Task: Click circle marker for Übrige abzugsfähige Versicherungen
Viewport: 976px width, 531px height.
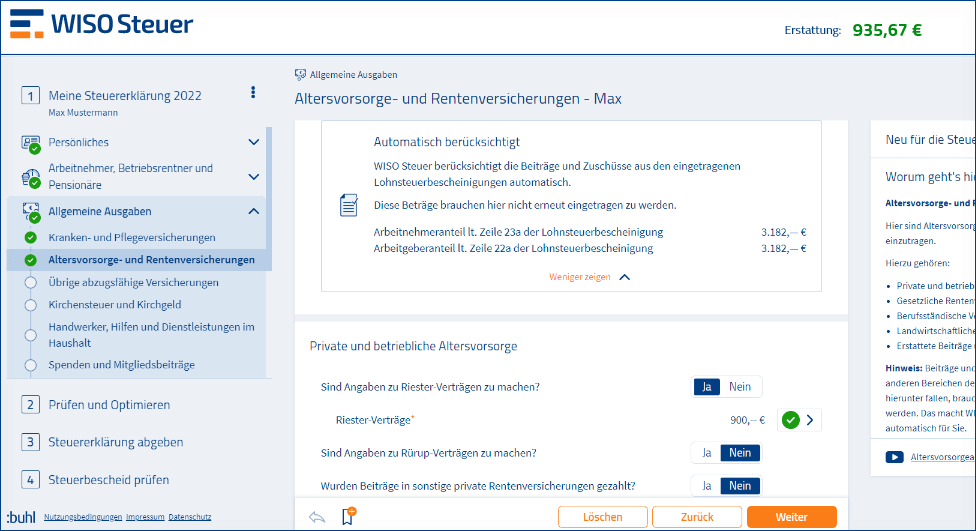Action: (x=30, y=282)
